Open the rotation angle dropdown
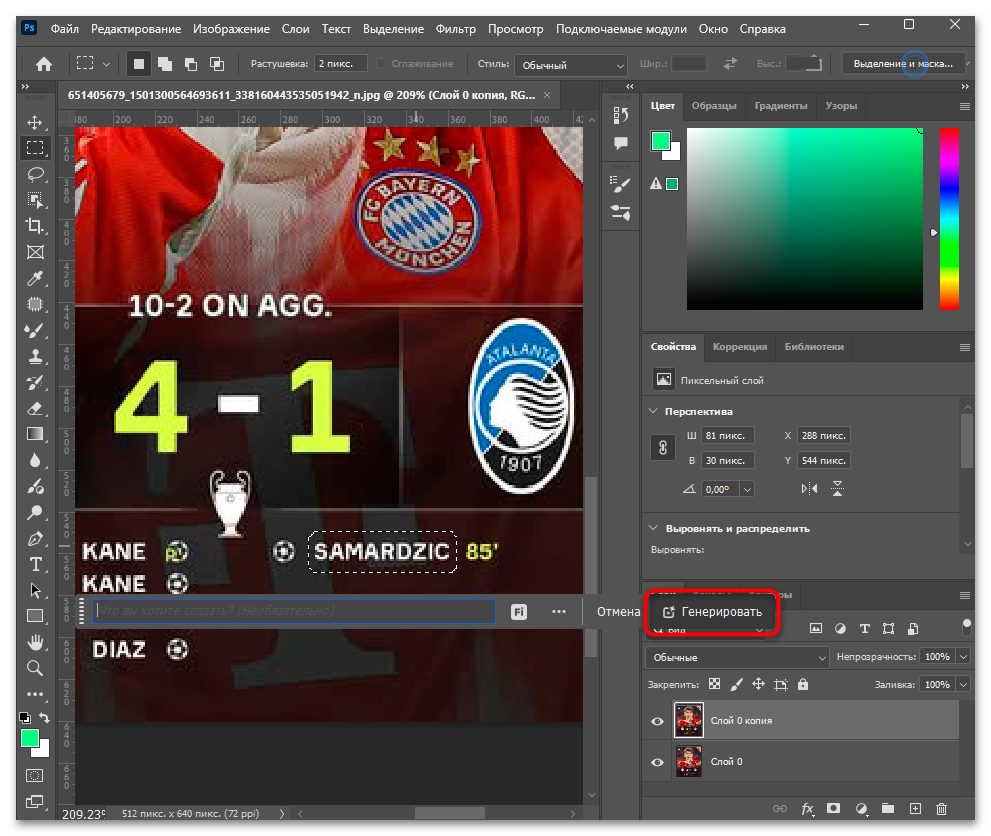 pos(747,489)
